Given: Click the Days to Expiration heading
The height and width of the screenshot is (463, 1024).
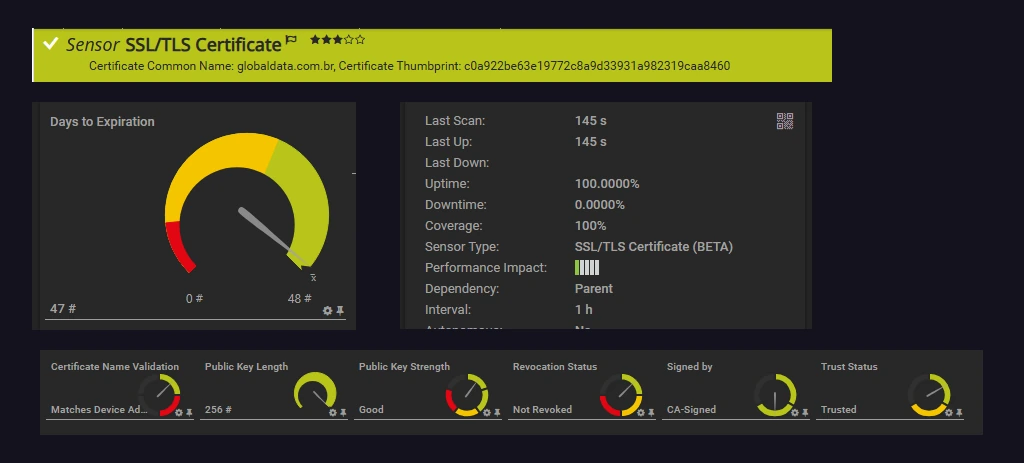Looking at the screenshot, I should pos(103,121).
